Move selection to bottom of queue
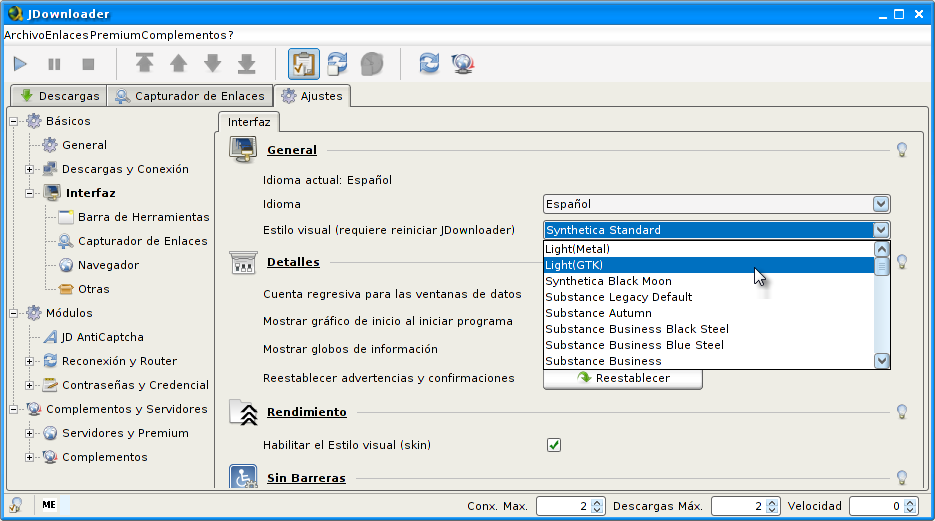Viewport: 935px width, 521px height. pyautogui.click(x=246, y=63)
